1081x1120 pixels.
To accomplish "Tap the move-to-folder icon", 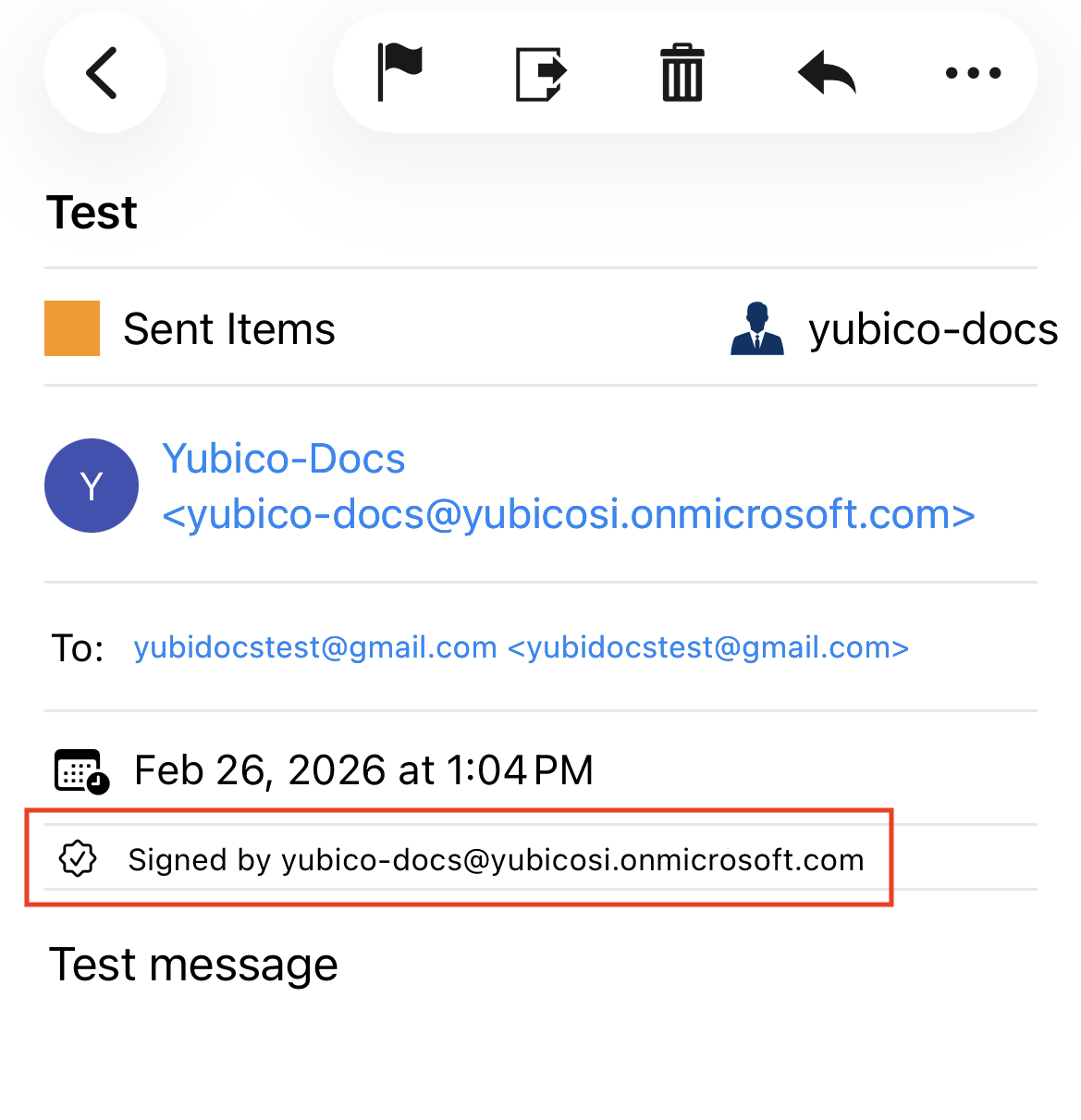I will pos(541,73).
